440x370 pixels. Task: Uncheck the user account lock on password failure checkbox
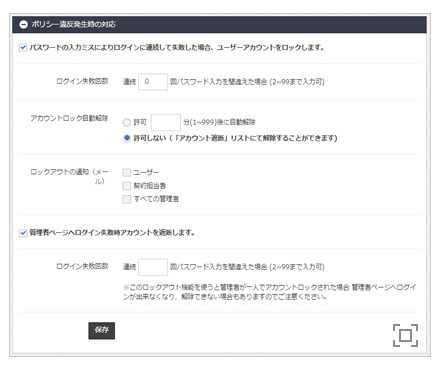pos(23,48)
